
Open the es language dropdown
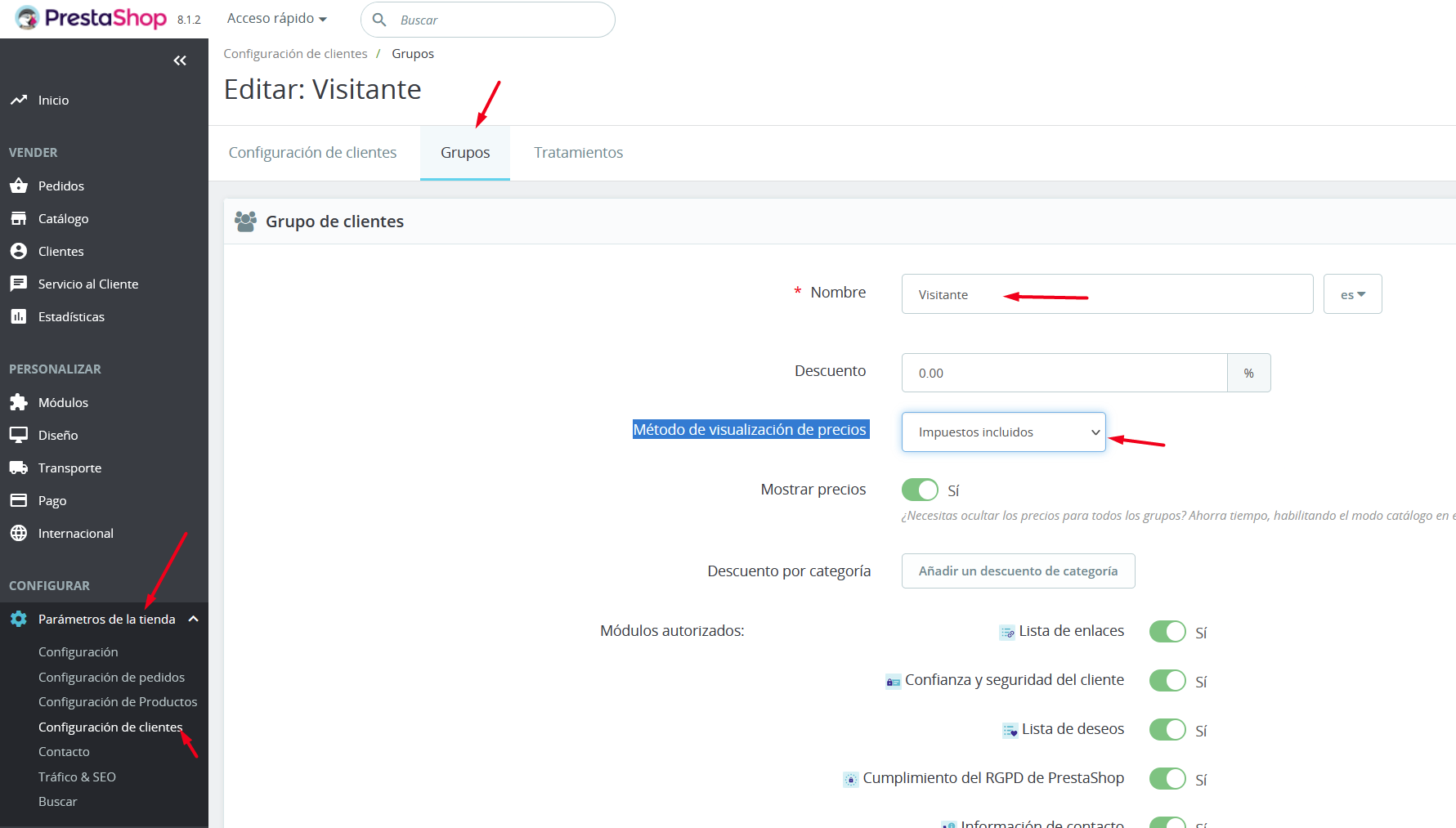pyautogui.click(x=1353, y=294)
